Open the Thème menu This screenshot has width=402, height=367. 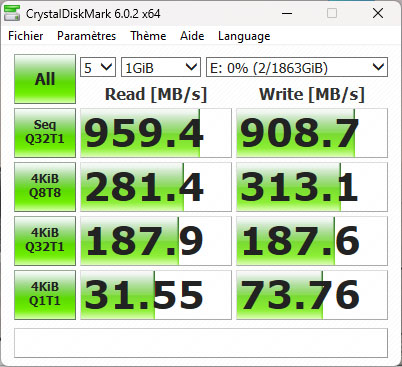[x=148, y=36]
